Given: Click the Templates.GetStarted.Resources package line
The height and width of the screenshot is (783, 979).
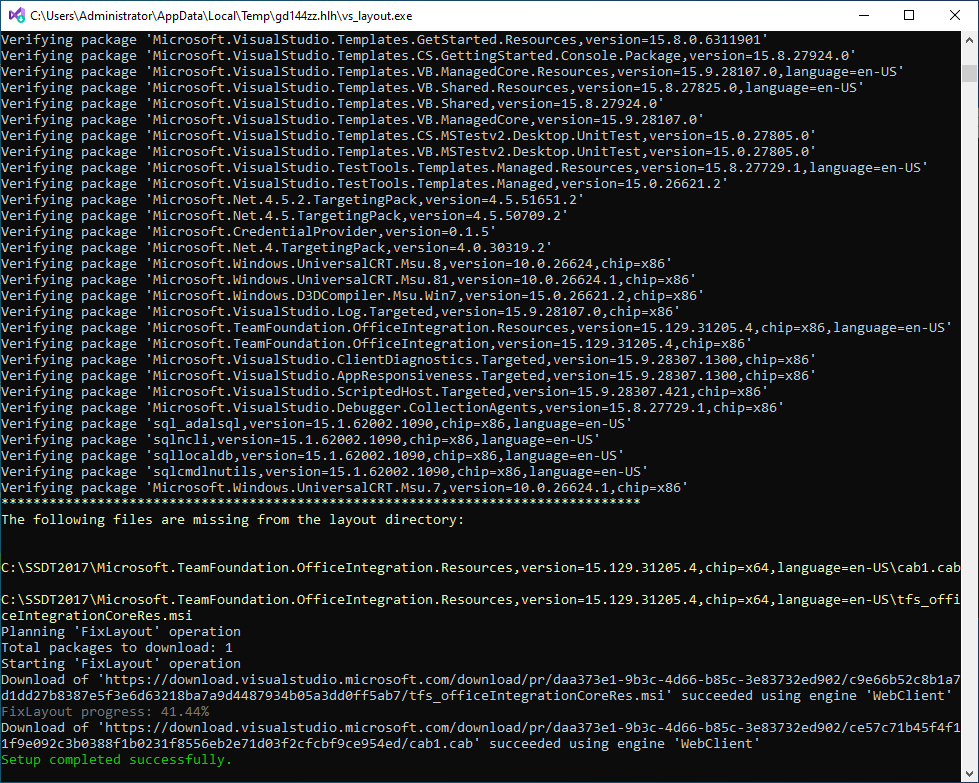Looking at the screenshot, I should coord(385,39).
